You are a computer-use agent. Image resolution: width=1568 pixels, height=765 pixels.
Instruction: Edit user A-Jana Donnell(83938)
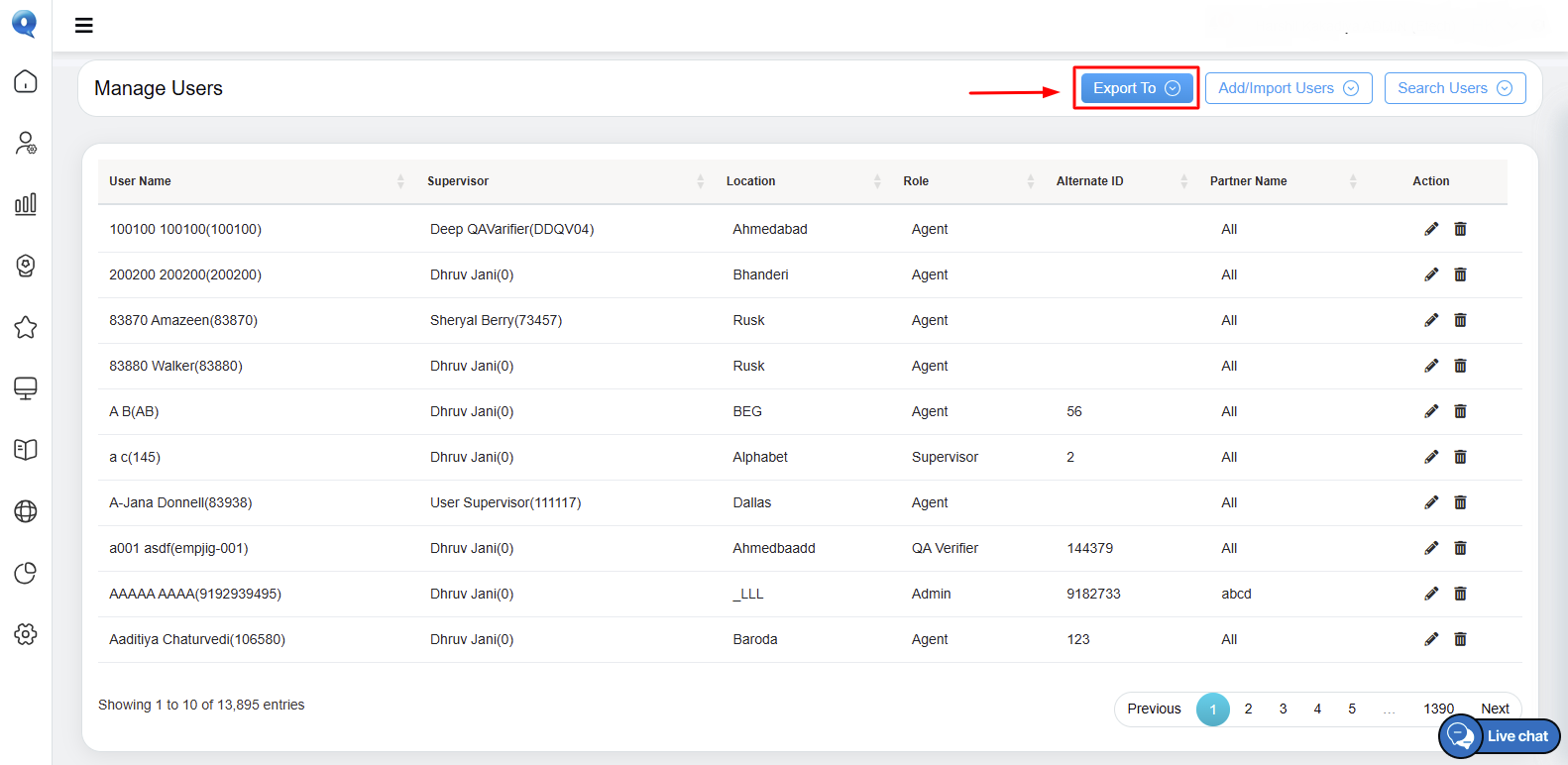tap(1431, 502)
